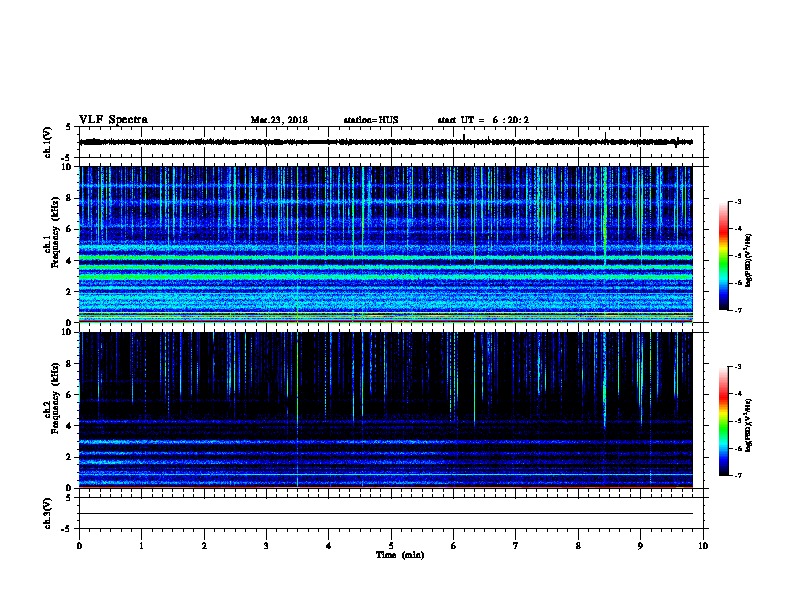Click time axis tick label "1"

click(142, 545)
